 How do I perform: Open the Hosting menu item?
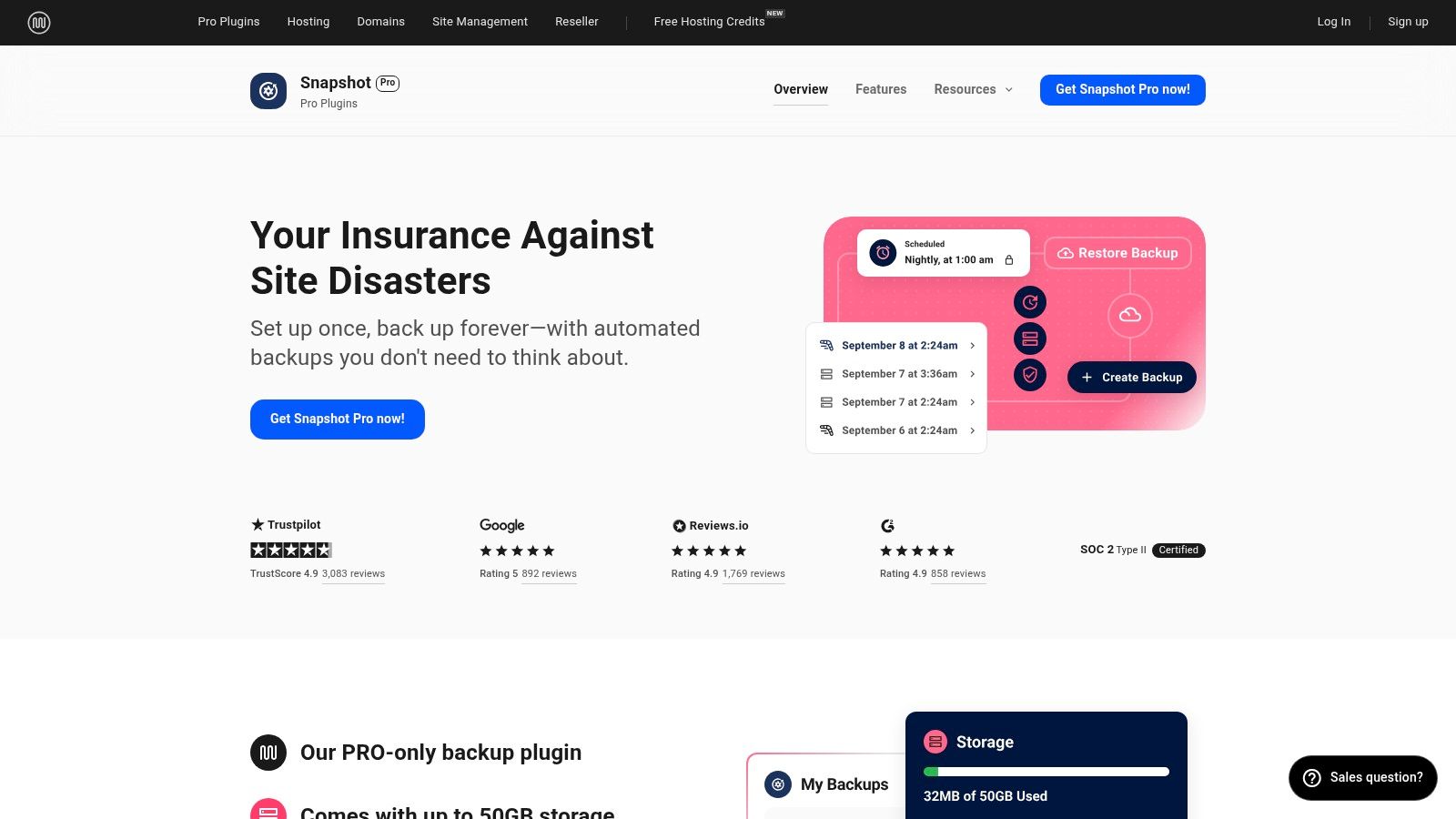pos(308,22)
